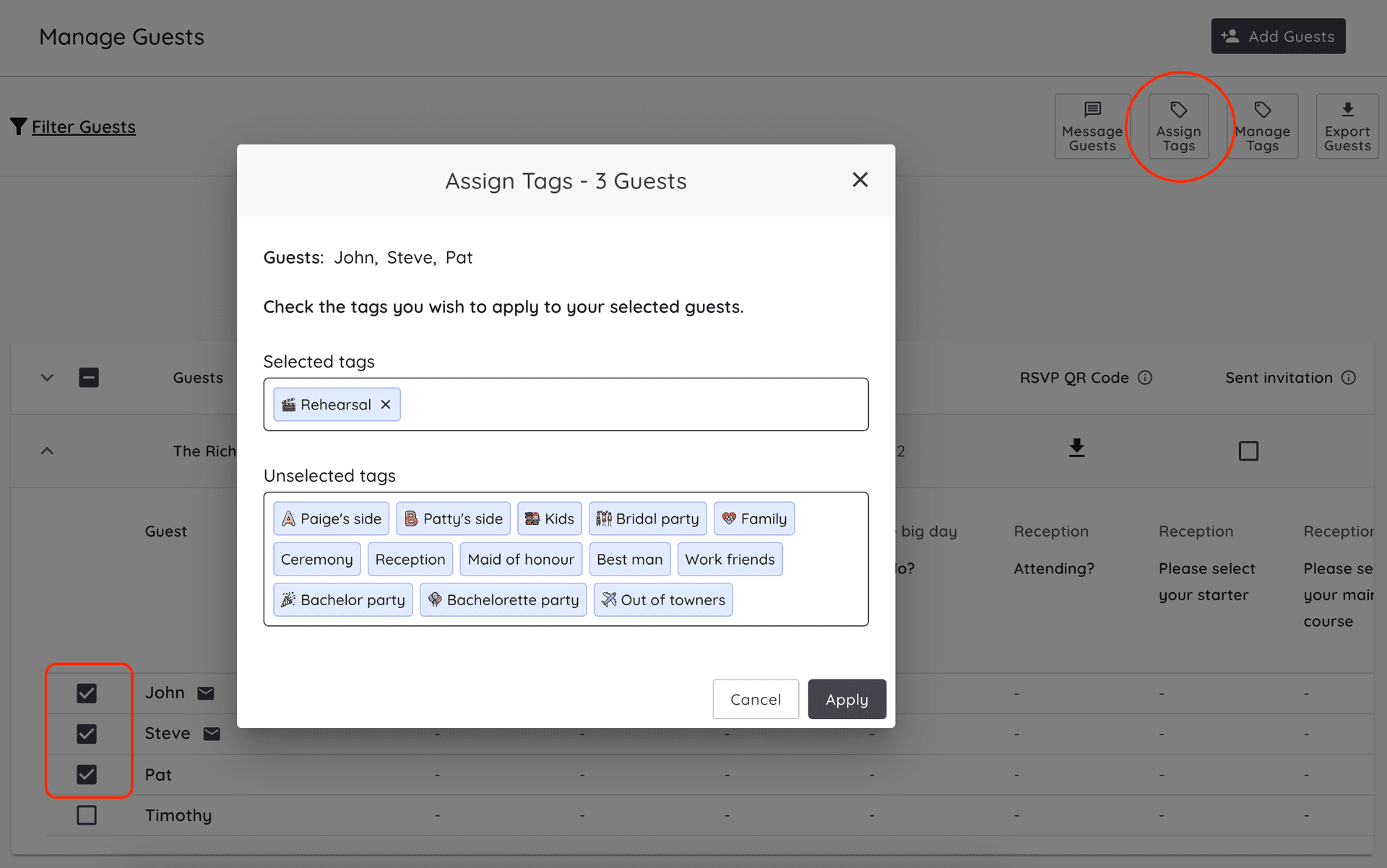1387x868 pixels.
Task: Click the envelope icon next to John
Action: coord(206,693)
